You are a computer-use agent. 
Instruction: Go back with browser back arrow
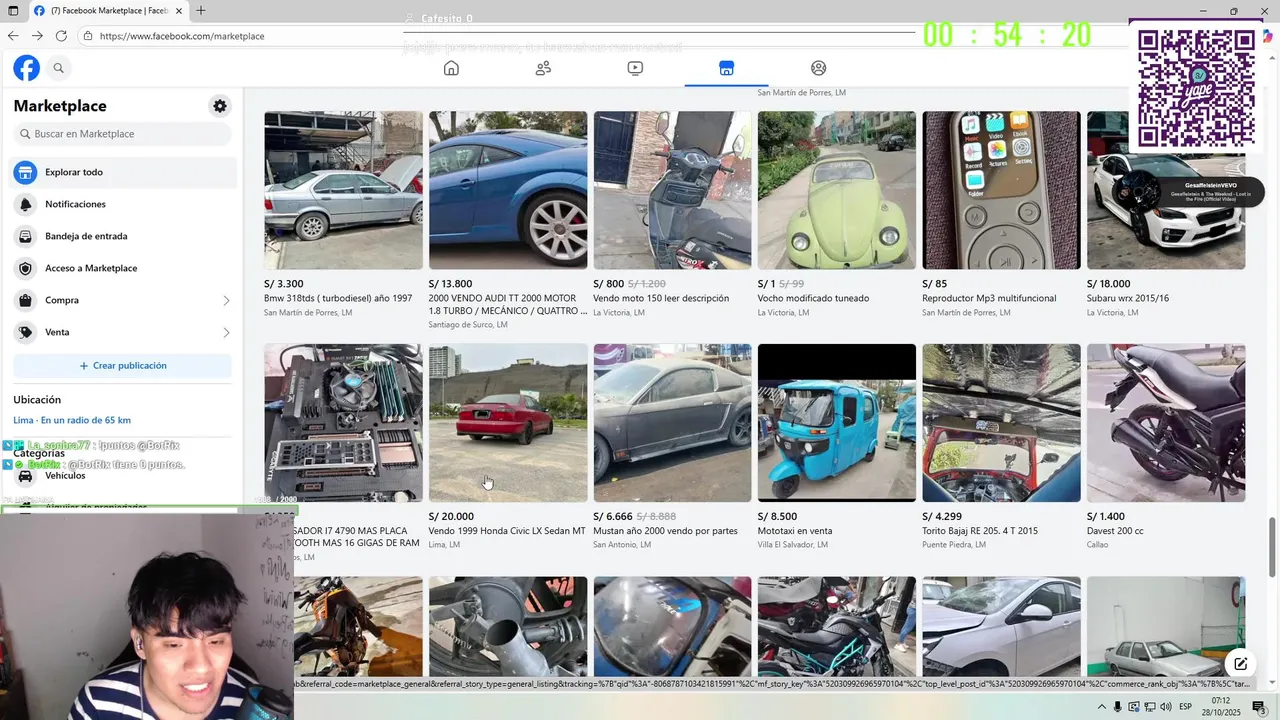[x=13, y=35]
